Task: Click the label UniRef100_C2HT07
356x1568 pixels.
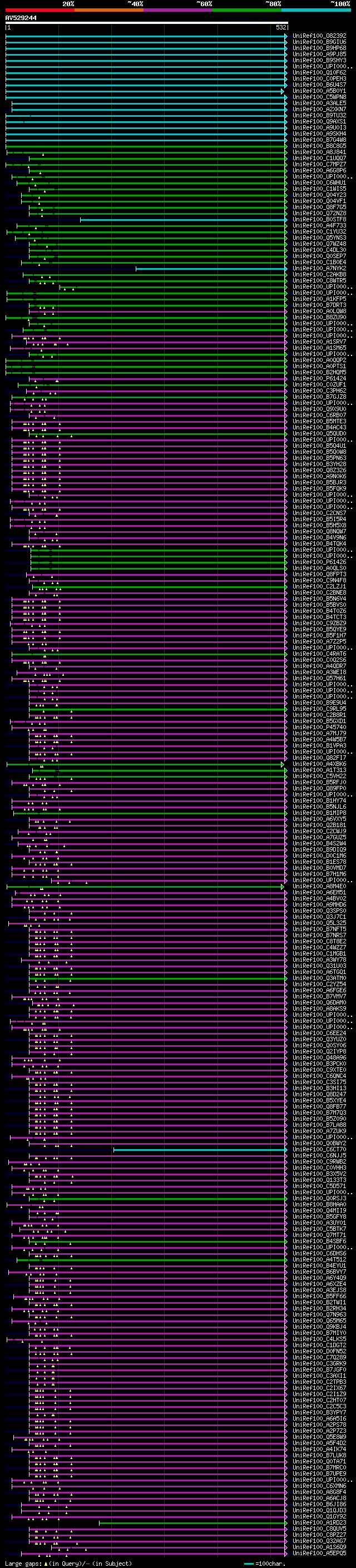Action: pyautogui.click(x=319, y=1400)
